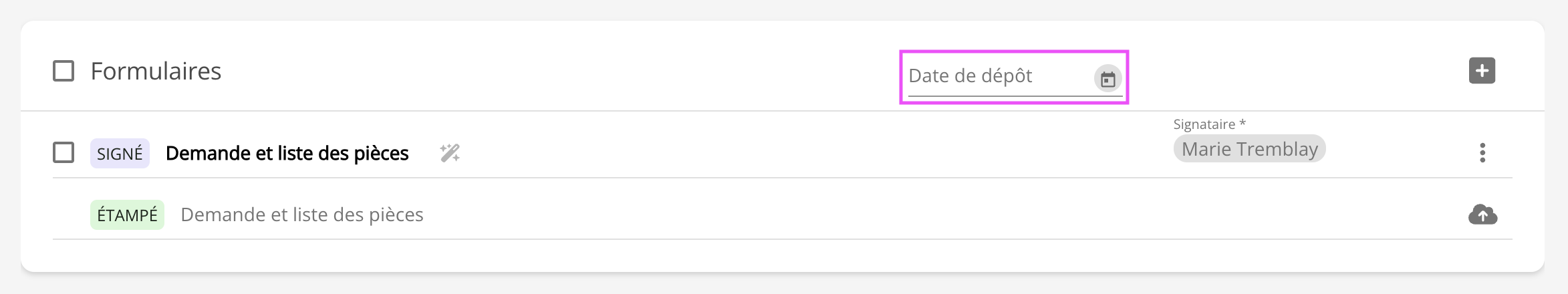Viewport: 1568px width, 294px height.
Task: Click the ÉTAMPÉ status badge
Action: point(127,215)
